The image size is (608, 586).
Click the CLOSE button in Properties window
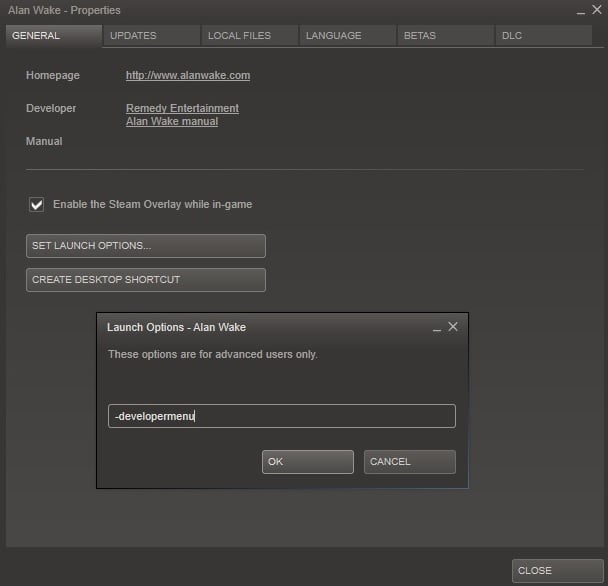coord(558,570)
